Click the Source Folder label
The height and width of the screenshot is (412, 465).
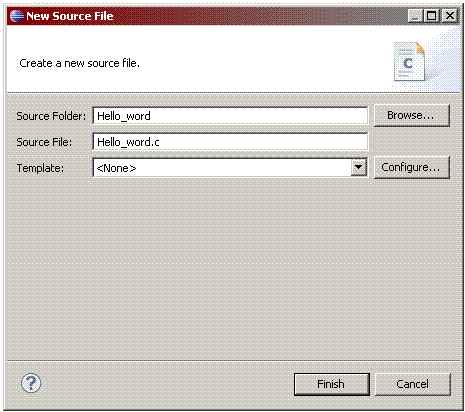tap(51, 116)
